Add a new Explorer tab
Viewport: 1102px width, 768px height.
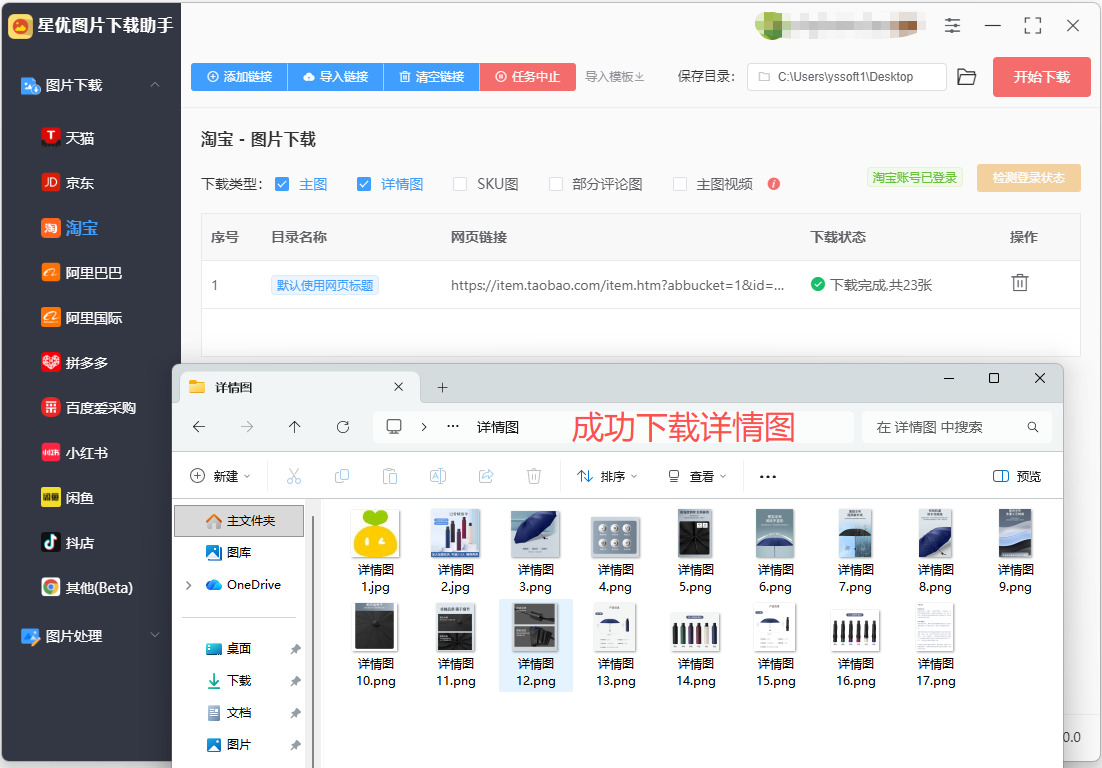(x=442, y=387)
